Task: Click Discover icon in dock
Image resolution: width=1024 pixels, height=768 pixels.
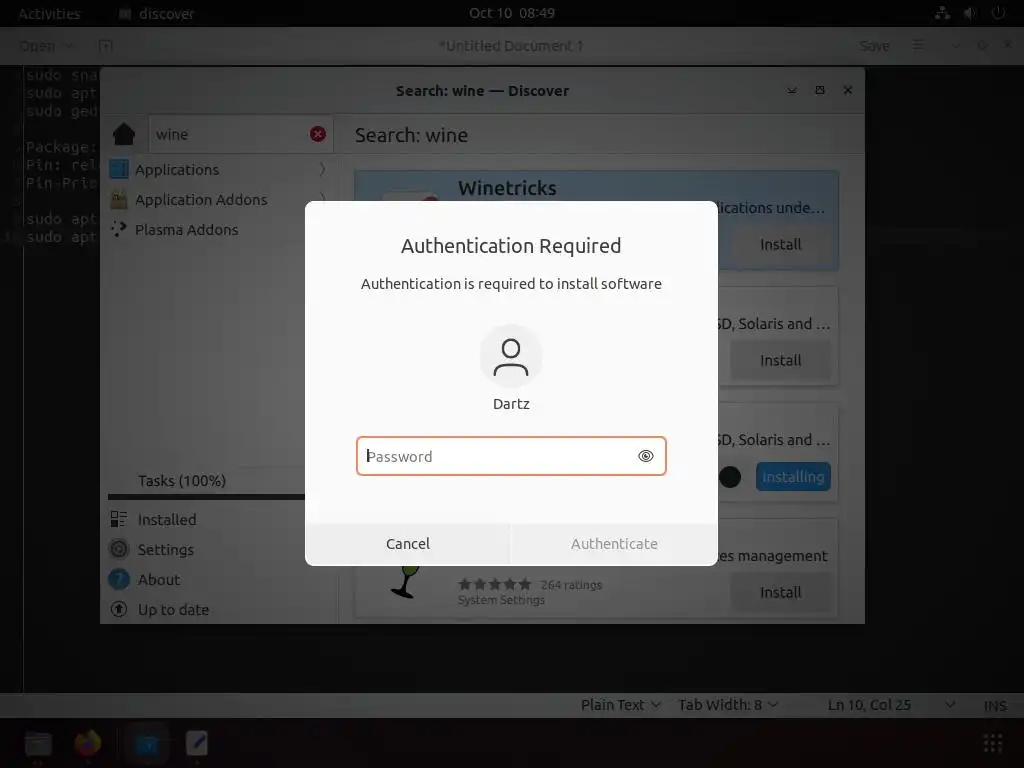Action: coord(147,743)
